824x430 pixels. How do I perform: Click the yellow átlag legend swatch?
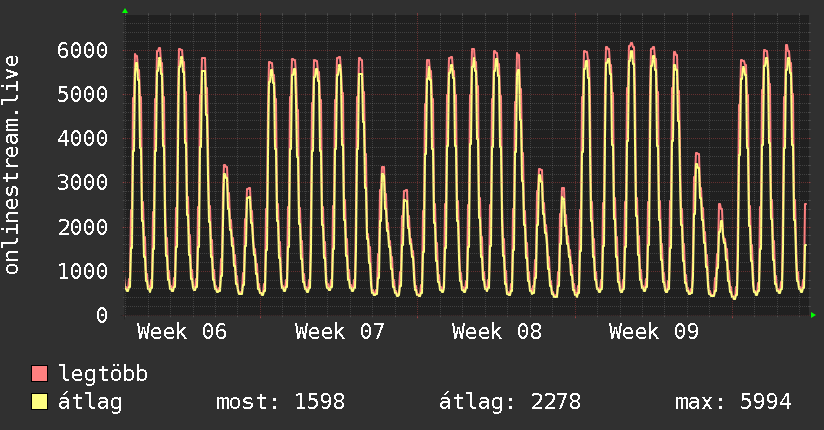(40, 402)
